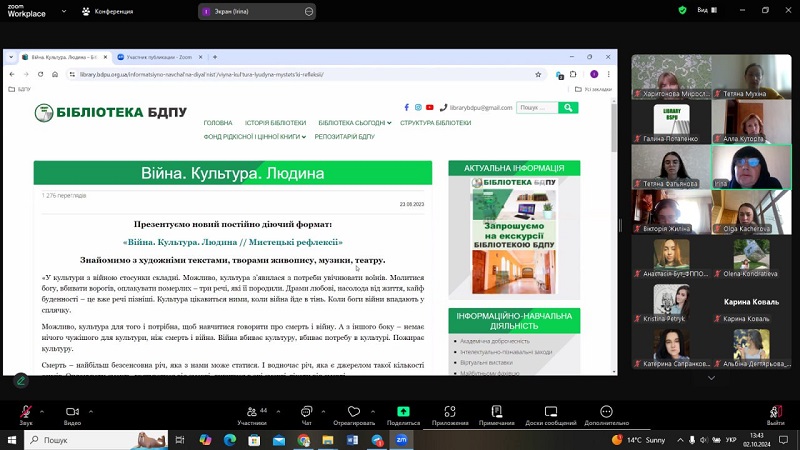Open a new browser tab
The width and height of the screenshot is (800, 450).
pos(215,57)
